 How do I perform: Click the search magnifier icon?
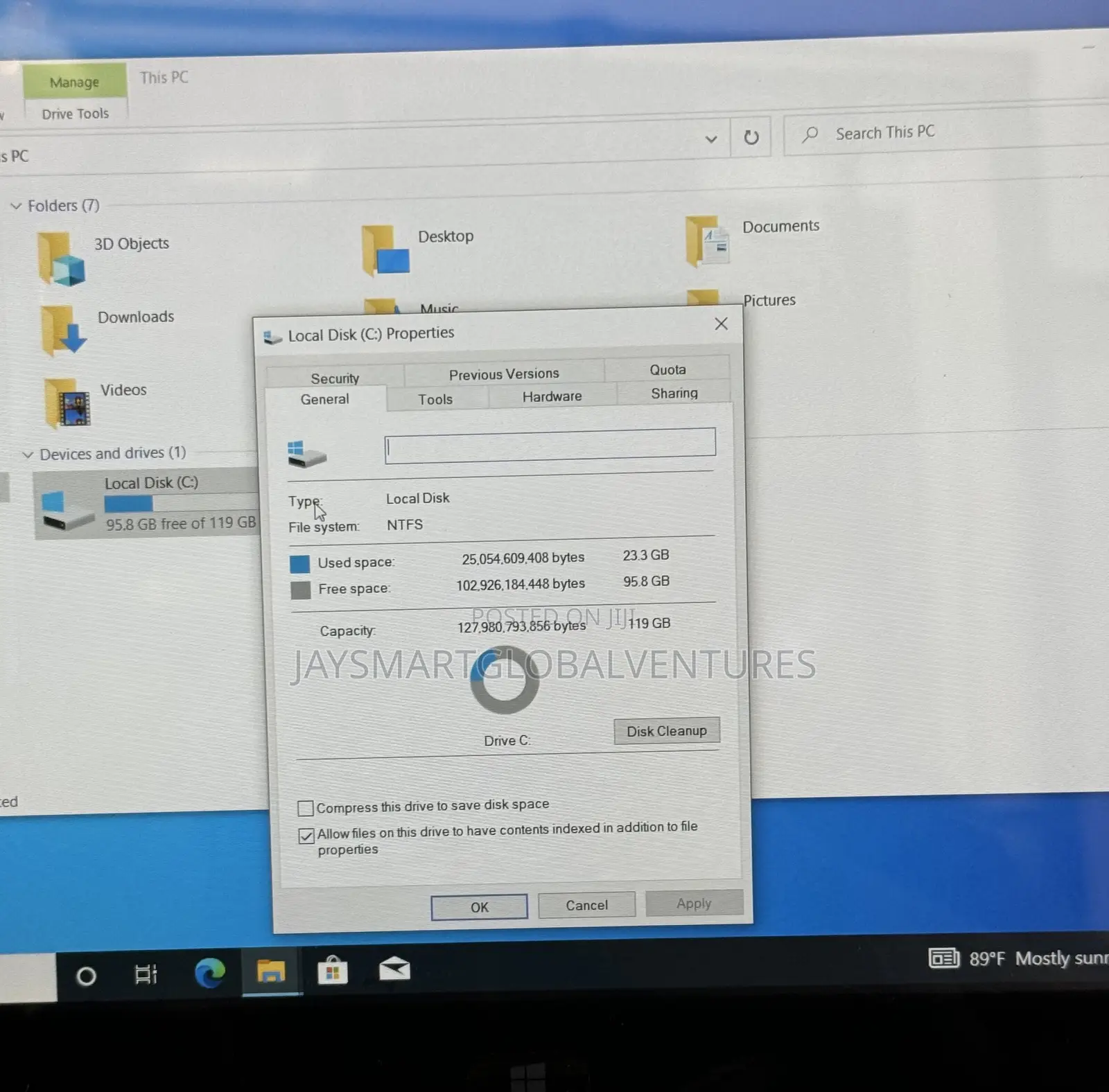point(810,134)
